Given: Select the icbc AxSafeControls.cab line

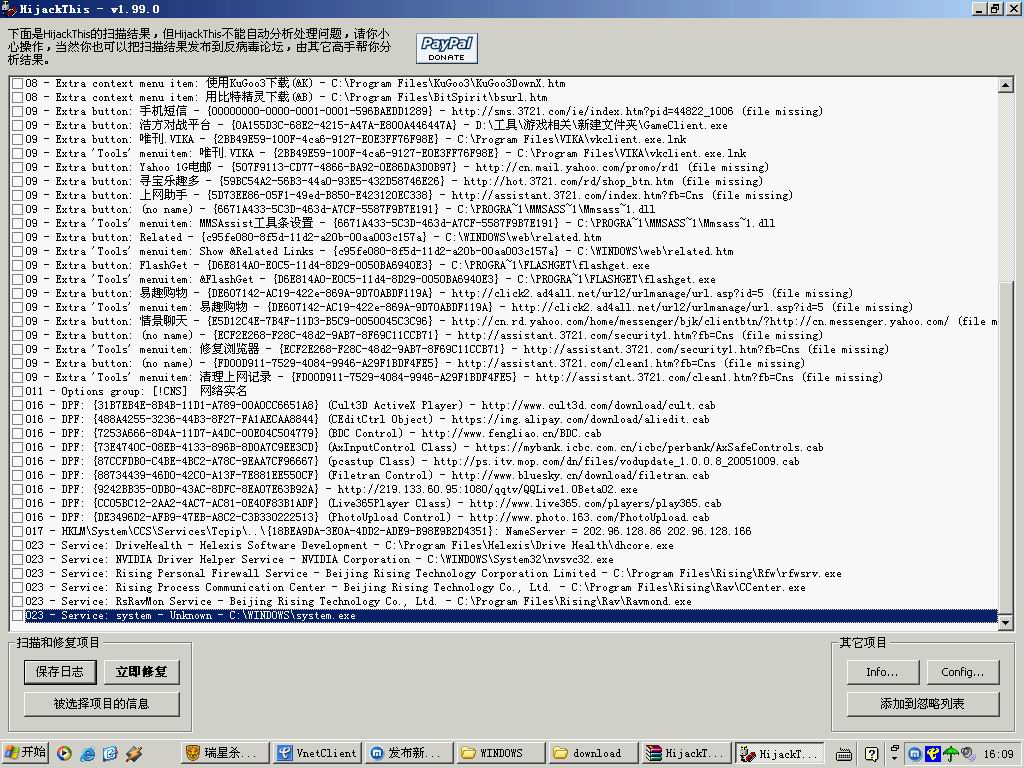Looking at the screenshot, I should [x=424, y=447].
